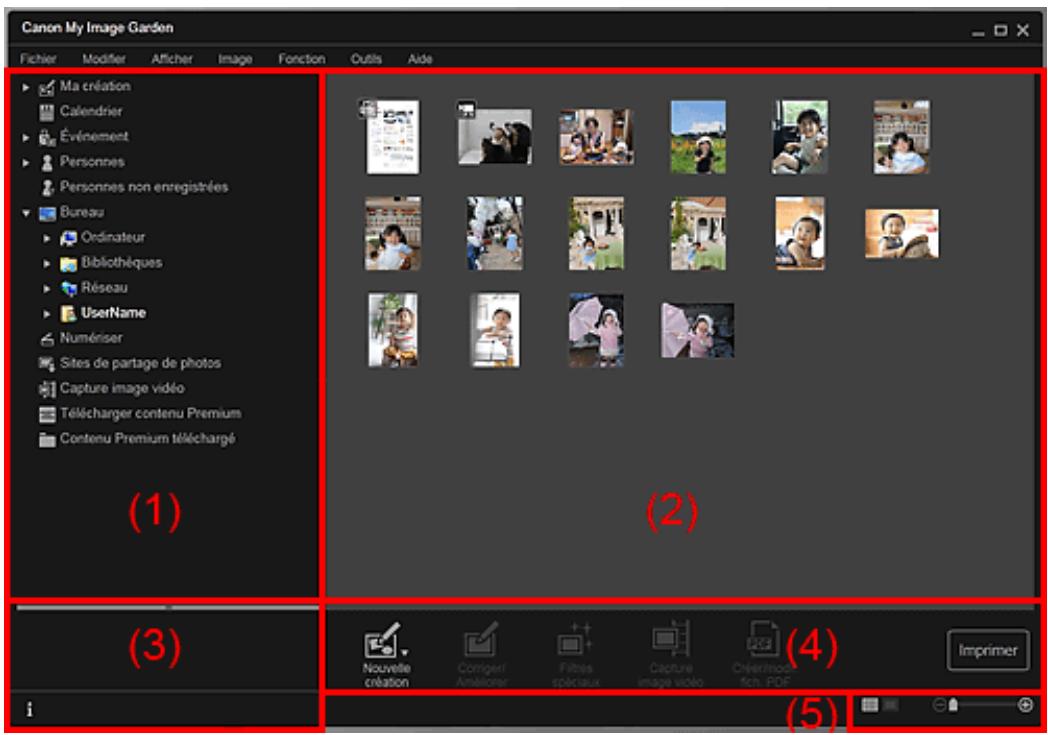Click the thumbnail size slider
1048x735 pixels.
click(985, 704)
